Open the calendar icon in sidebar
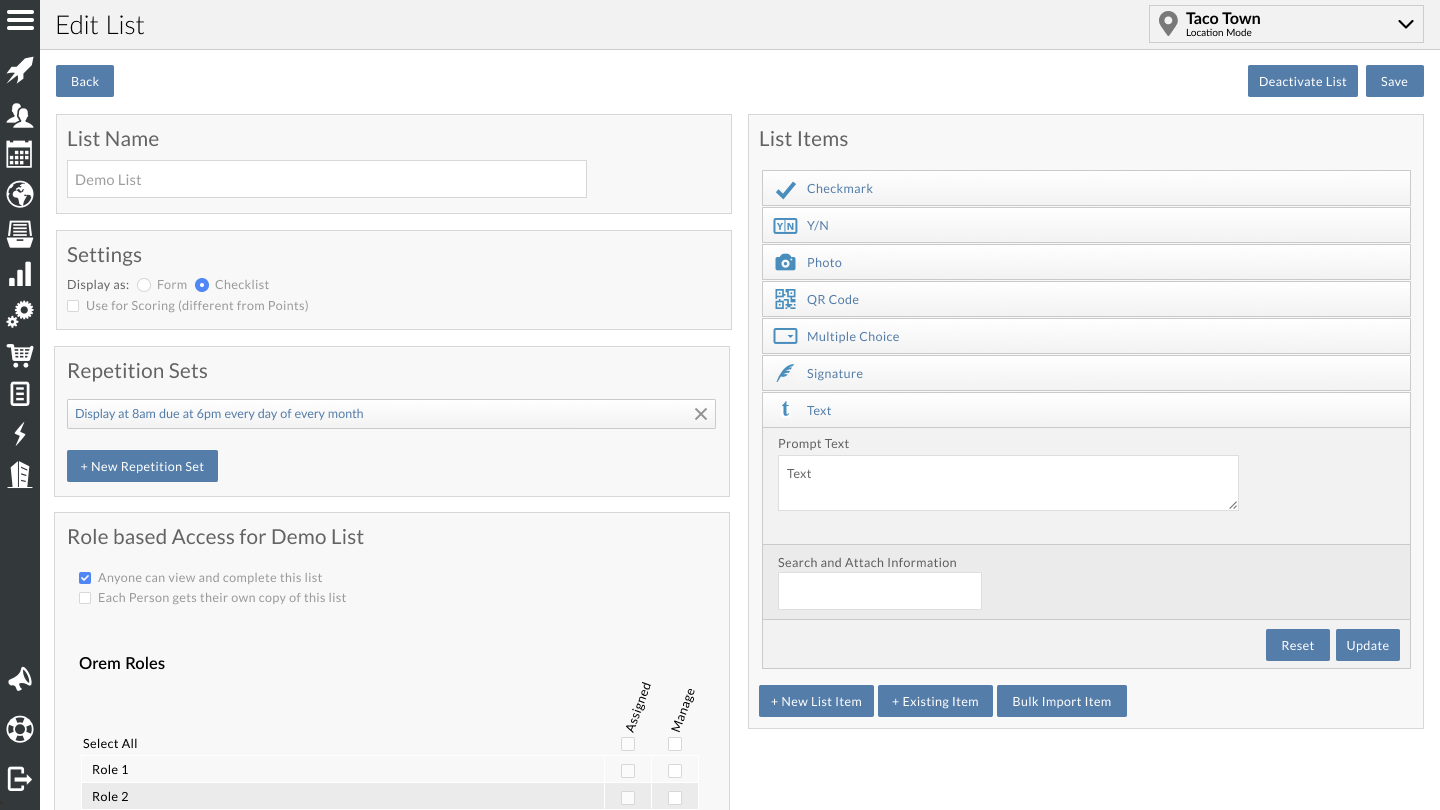The image size is (1440, 810). 20,154
